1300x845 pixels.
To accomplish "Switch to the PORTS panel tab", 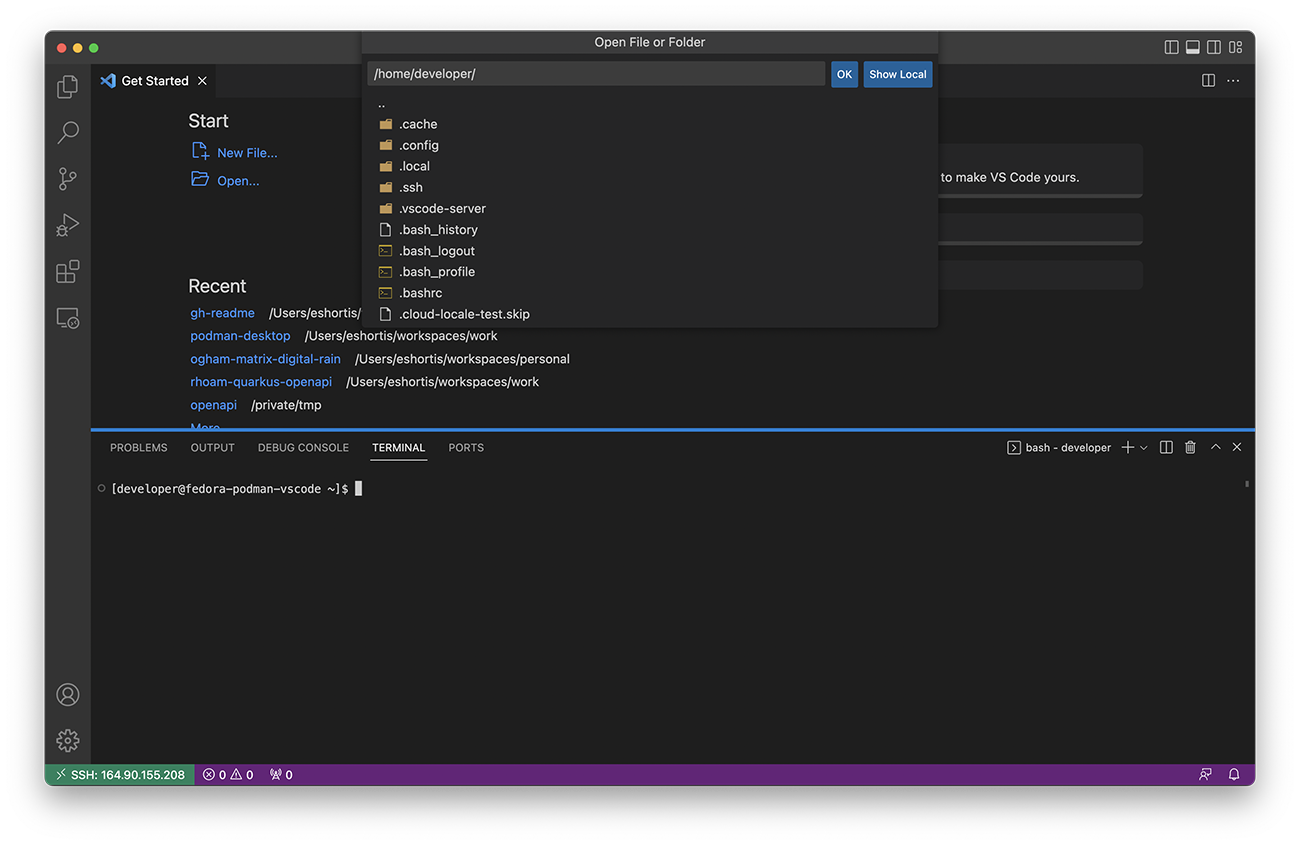I will click(x=466, y=448).
